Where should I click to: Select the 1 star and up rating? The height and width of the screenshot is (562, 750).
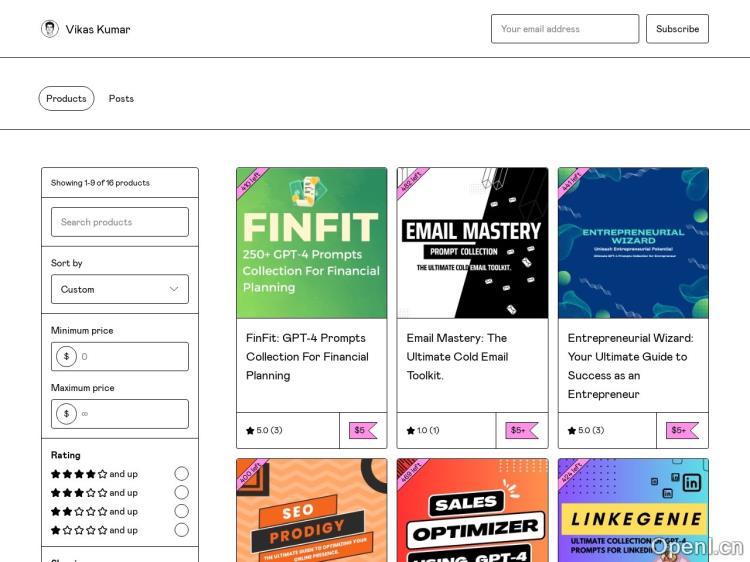181,530
